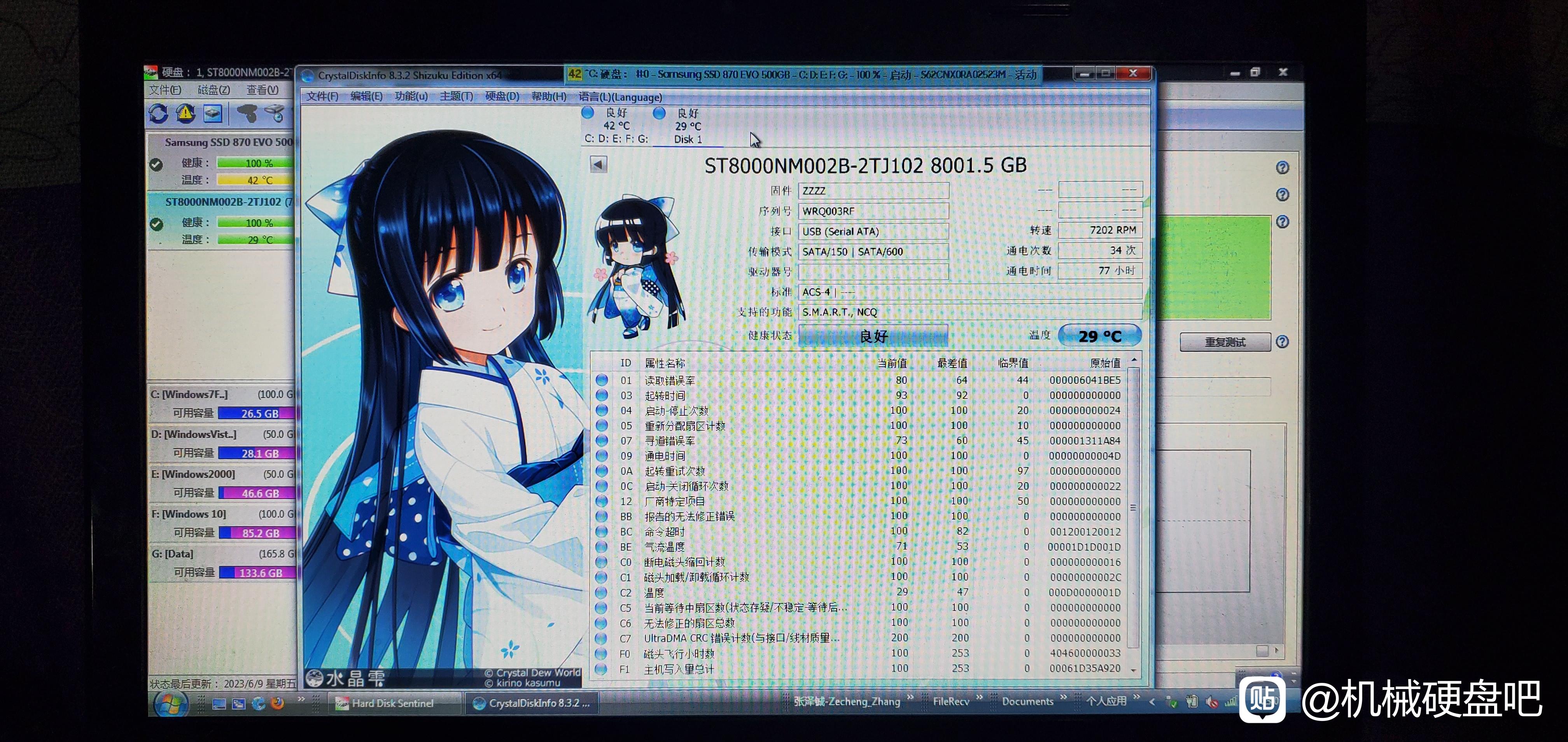This screenshot has width=1568, height=742.
Task: Click the 29 °C temperature button
Action: pos(1099,336)
